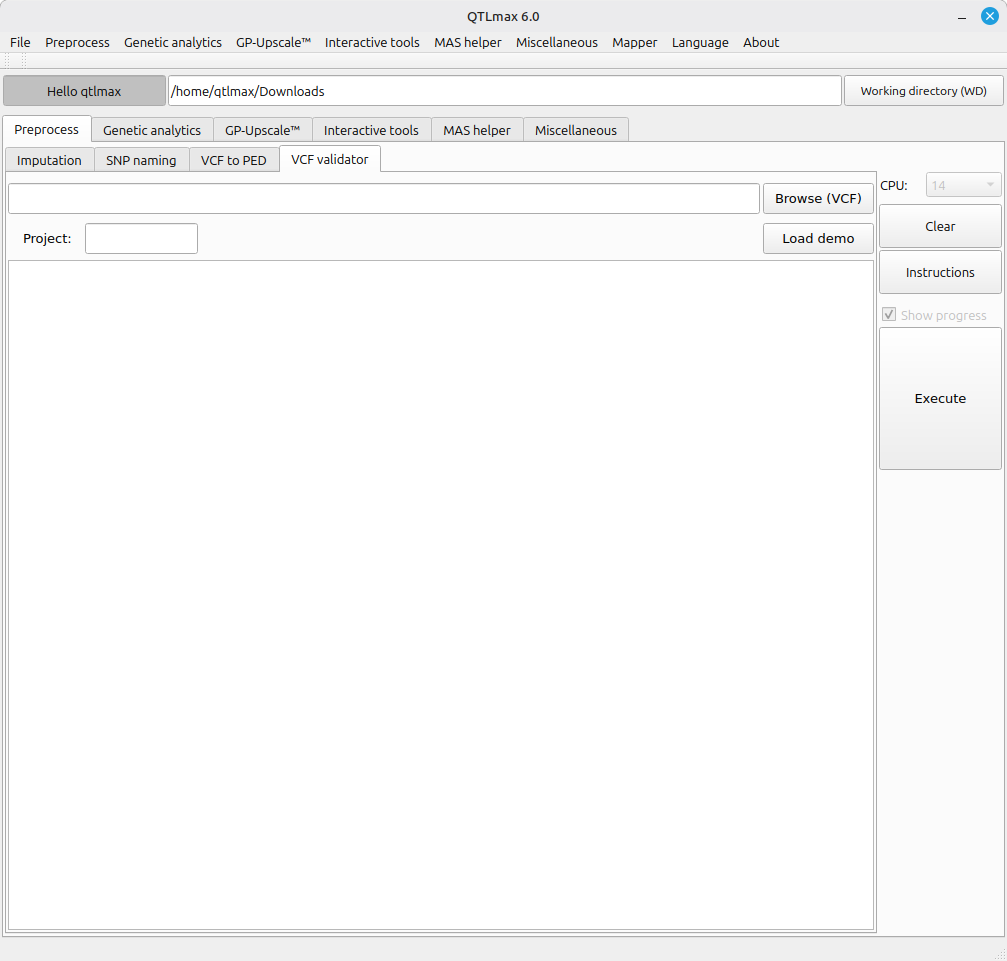Open the GP-Upscale menu
The height and width of the screenshot is (961, 1007).
click(x=273, y=42)
